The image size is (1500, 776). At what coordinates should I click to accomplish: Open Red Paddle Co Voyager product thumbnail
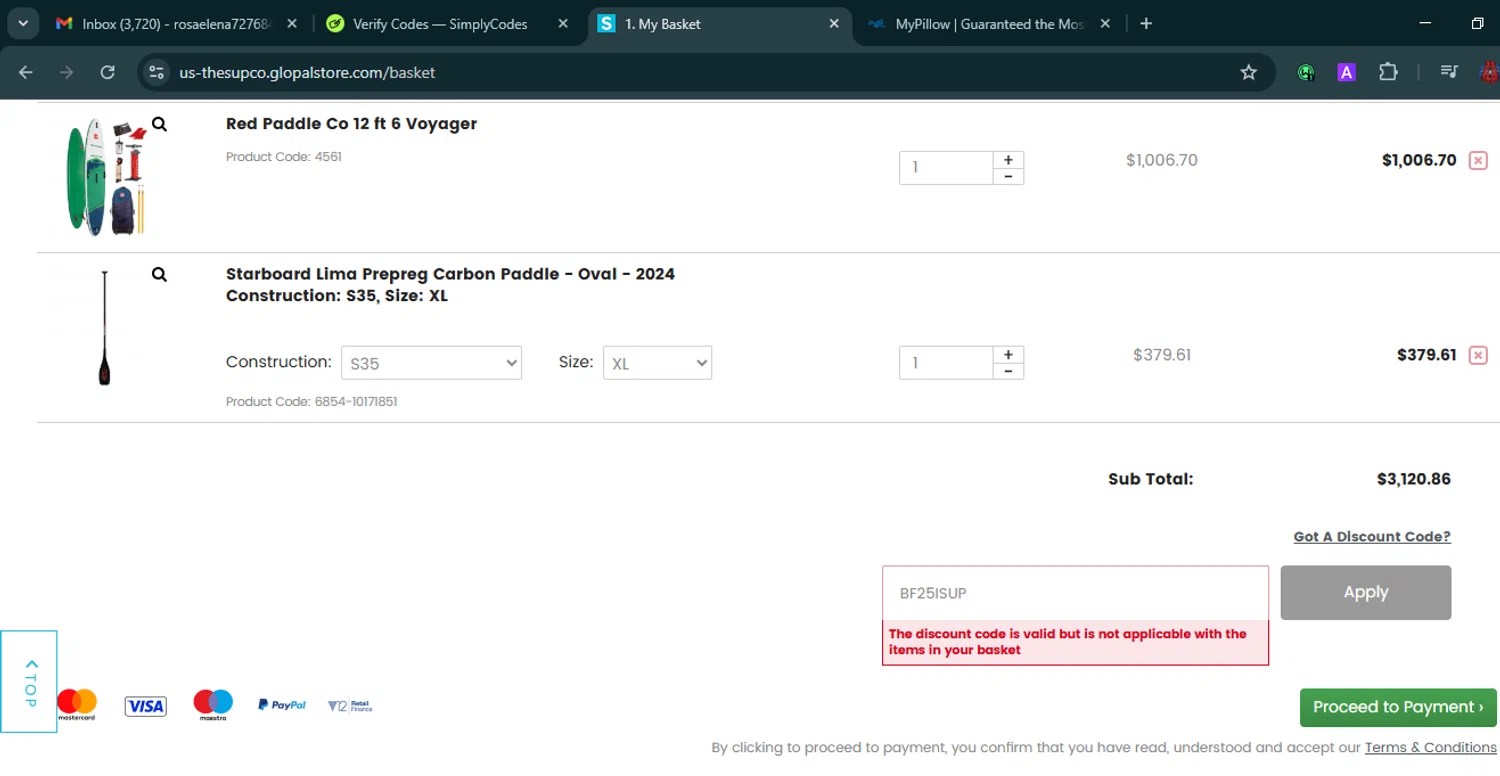click(x=105, y=177)
